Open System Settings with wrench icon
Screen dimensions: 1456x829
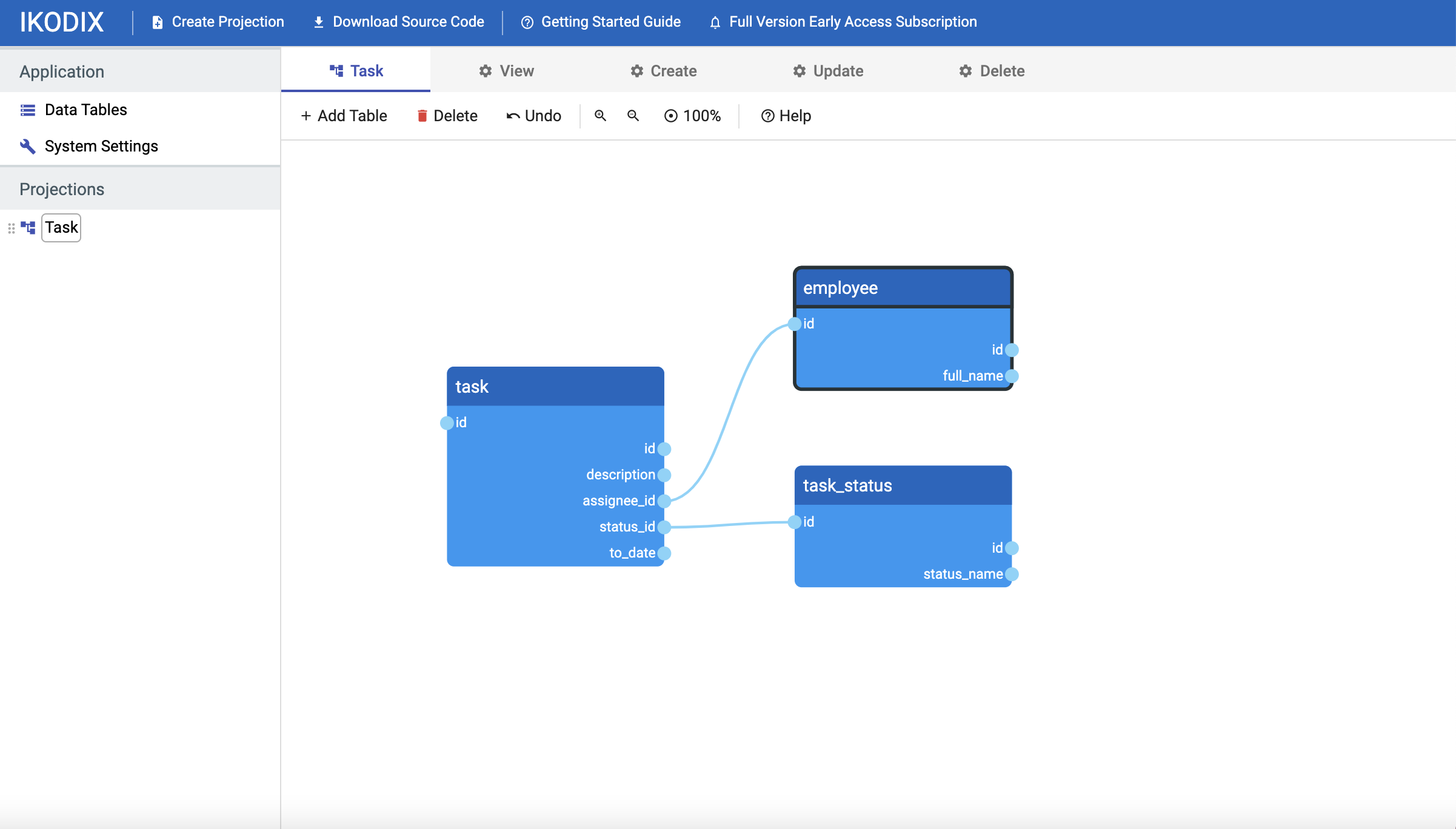(x=101, y=146)
